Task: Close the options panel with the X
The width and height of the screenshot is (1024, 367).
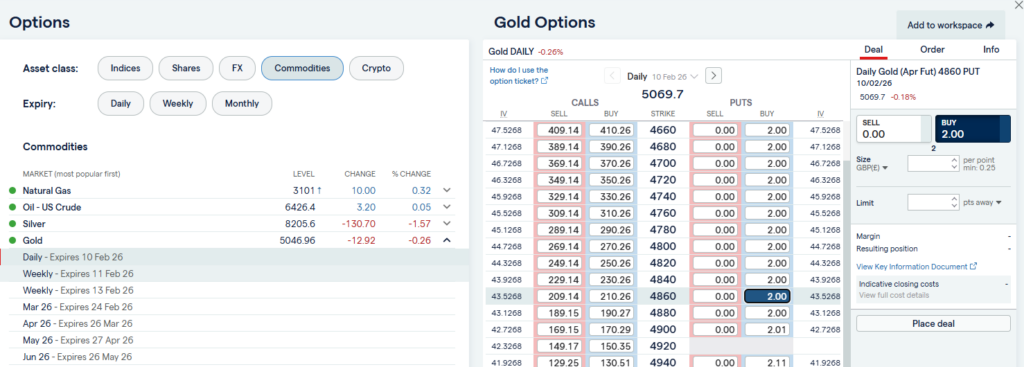Action: click(x=1017, y=4)
